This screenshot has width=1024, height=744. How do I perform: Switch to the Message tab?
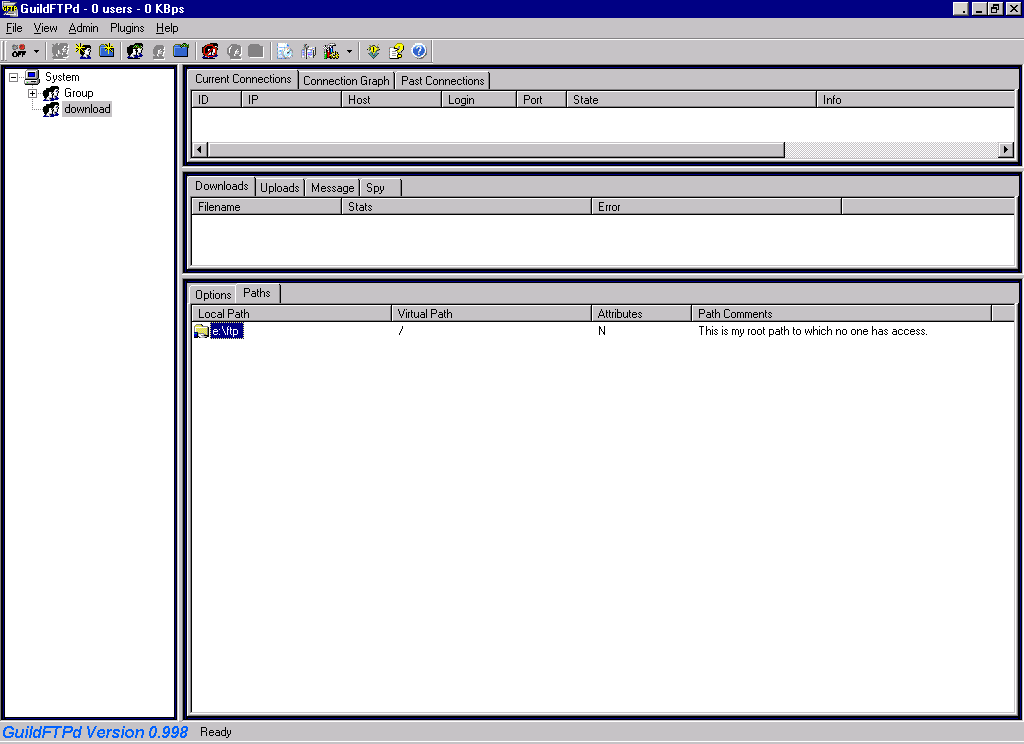coord(332,187)
